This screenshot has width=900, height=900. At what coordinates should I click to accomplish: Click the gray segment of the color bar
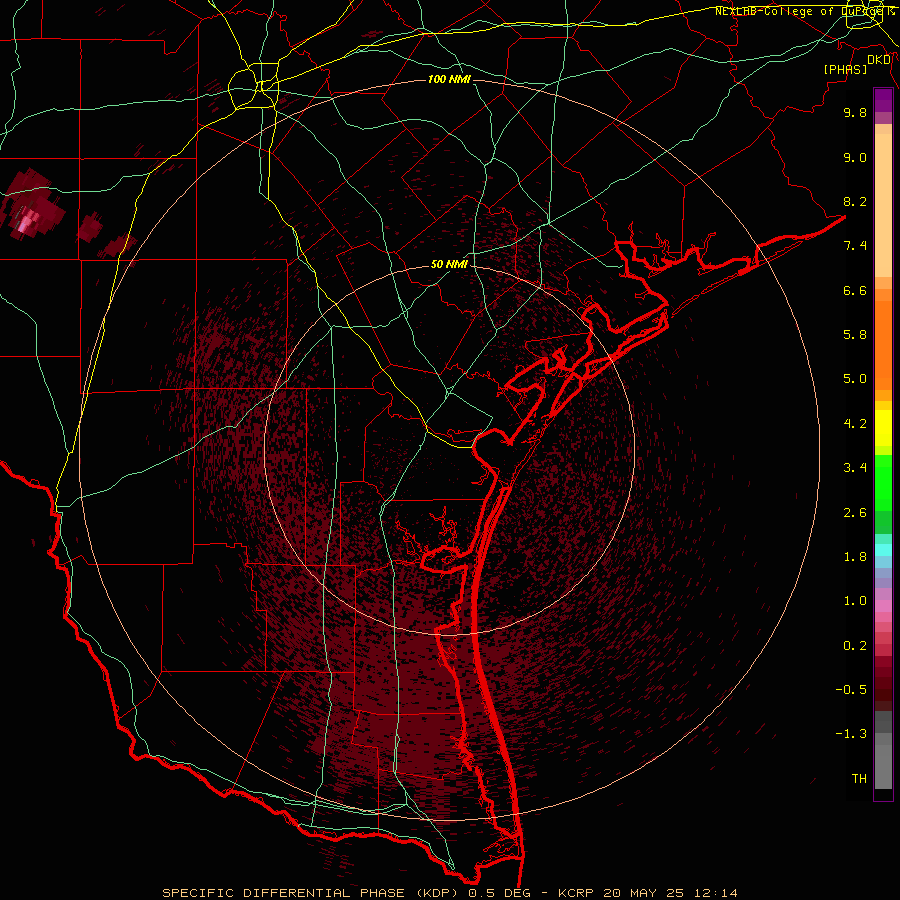click(883, 750)
